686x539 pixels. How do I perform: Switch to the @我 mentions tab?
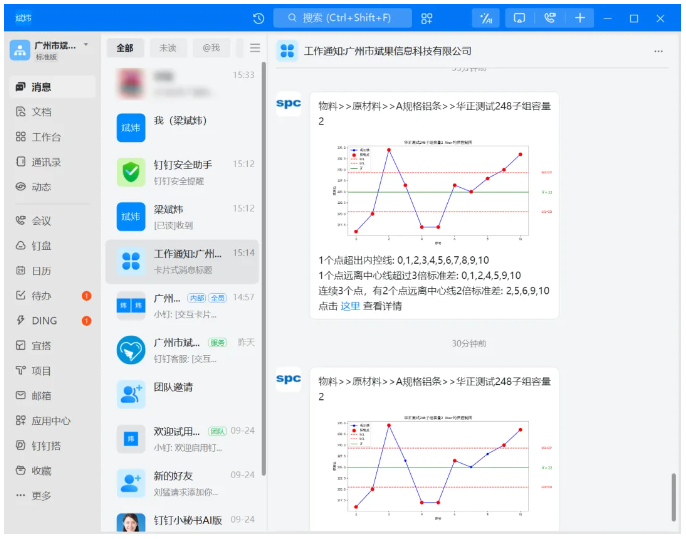(211, 48)
